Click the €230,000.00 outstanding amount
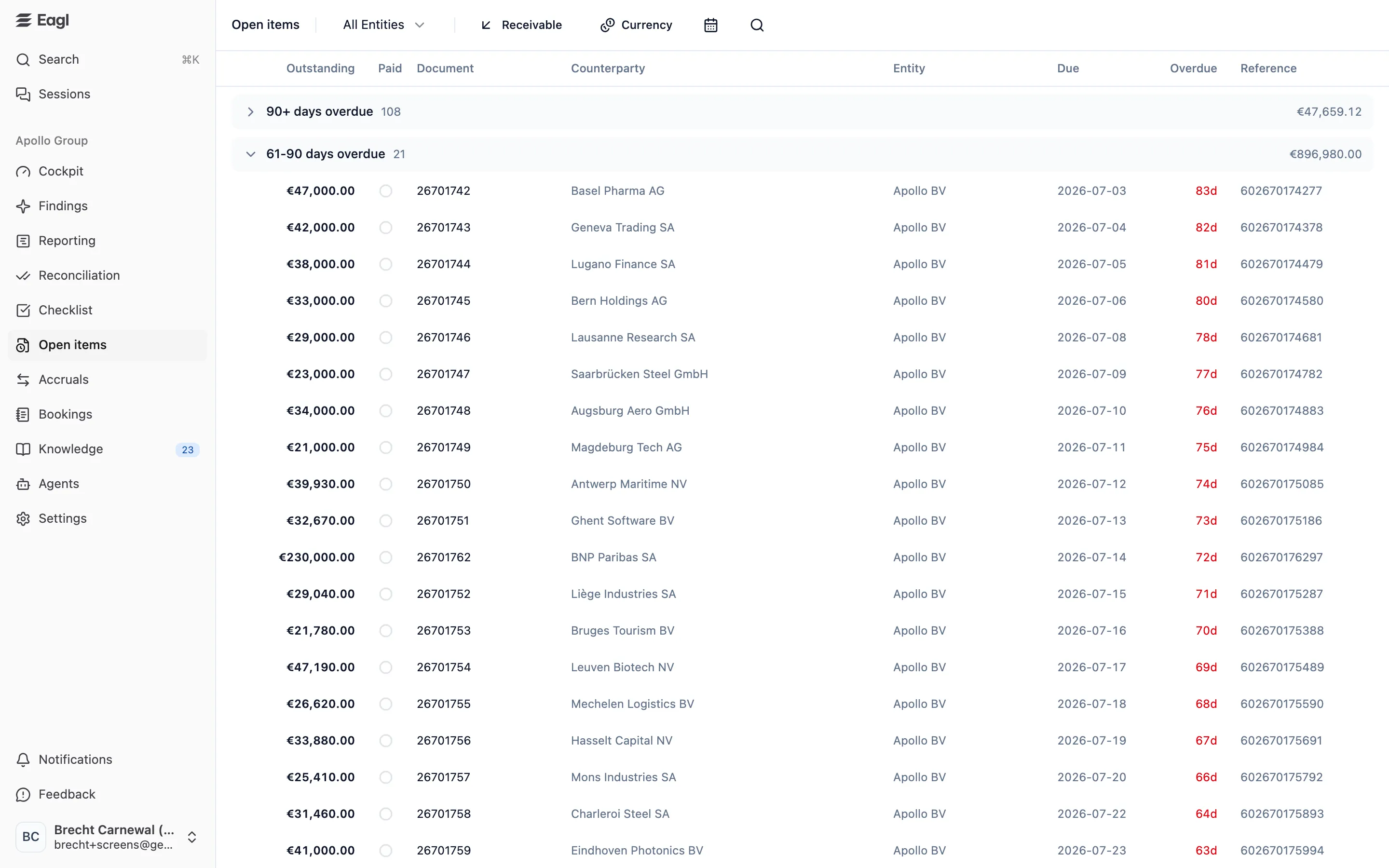This screenshot has height=868, width=1389. click(x=317, y=557)
